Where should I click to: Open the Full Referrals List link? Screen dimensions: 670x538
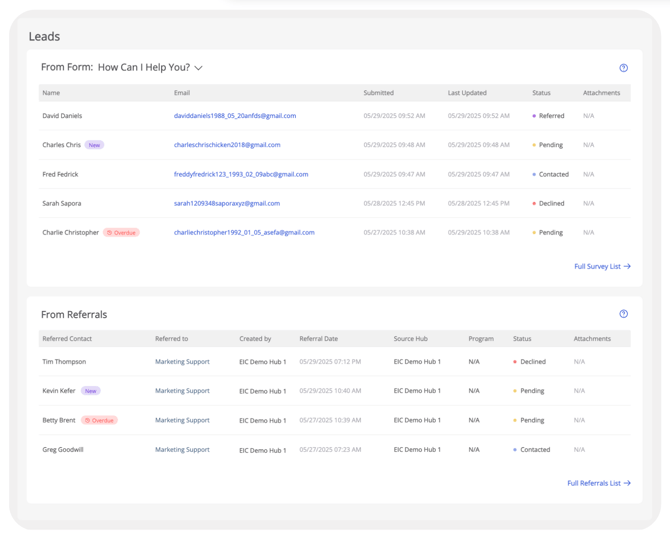(599, 483)
